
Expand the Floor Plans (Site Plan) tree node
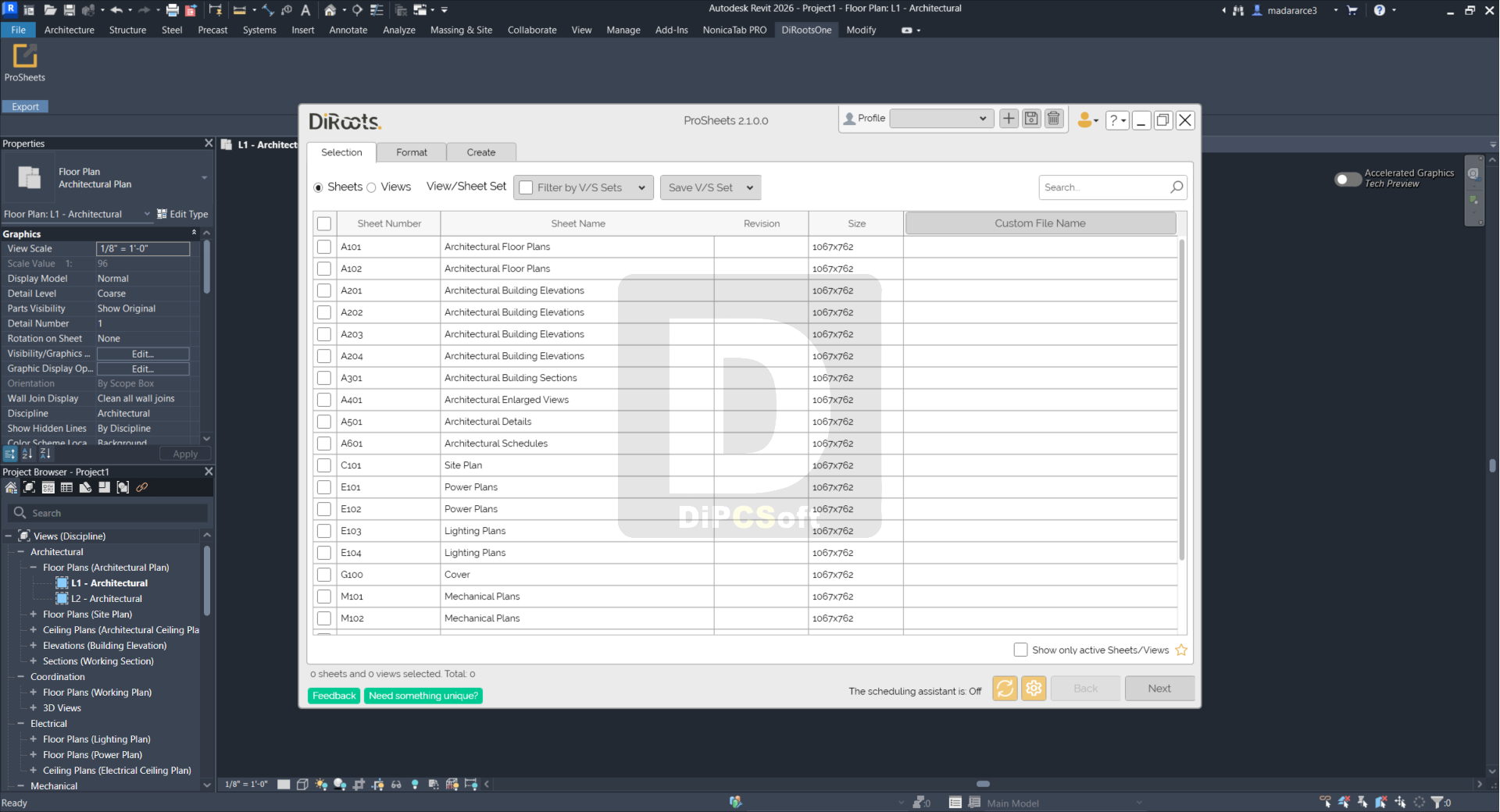point(34,614)
